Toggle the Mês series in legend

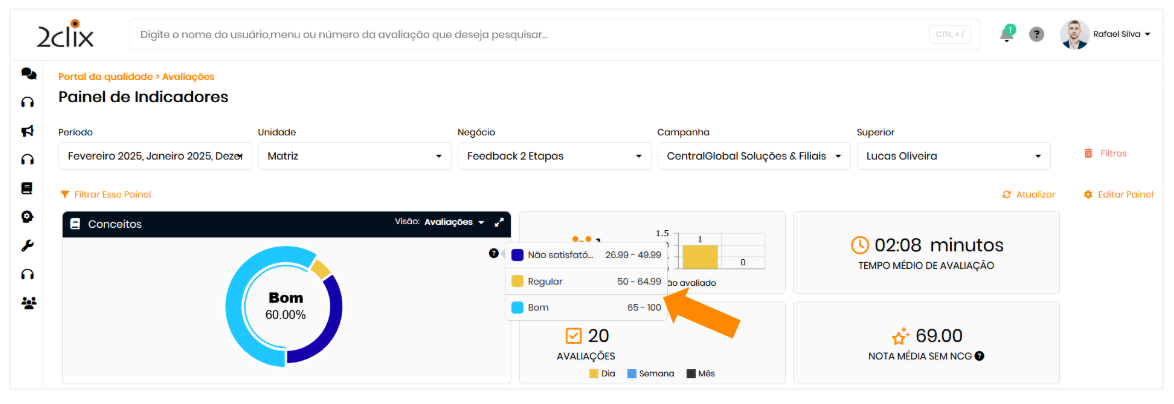[x=699, y=374]
